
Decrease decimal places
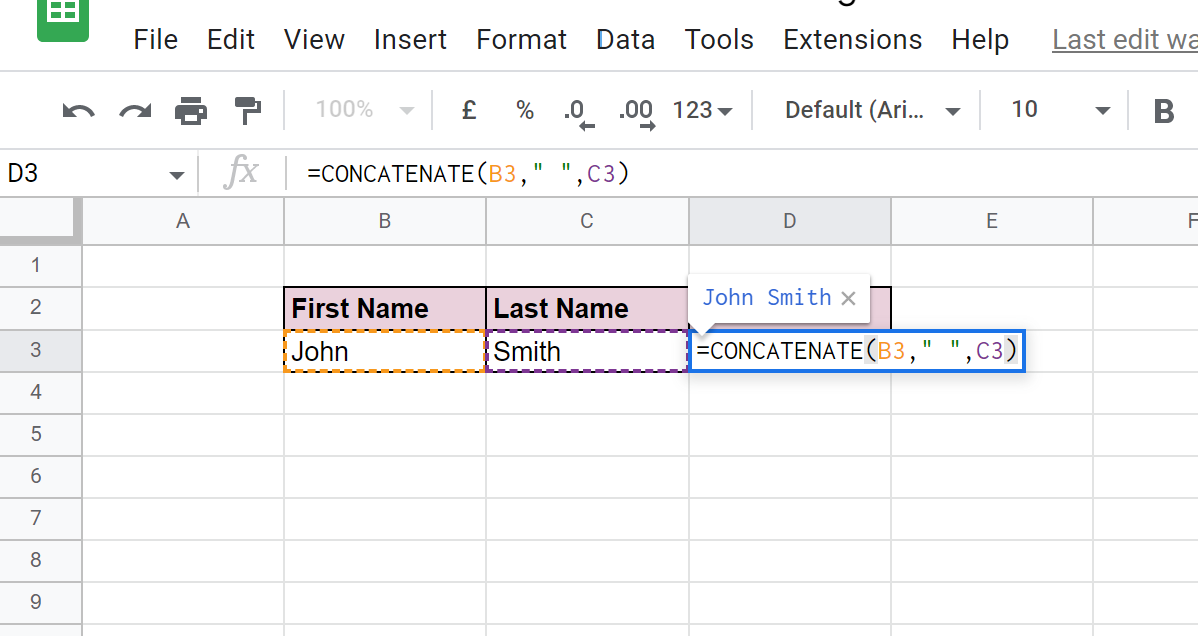[x=577, y=110]
